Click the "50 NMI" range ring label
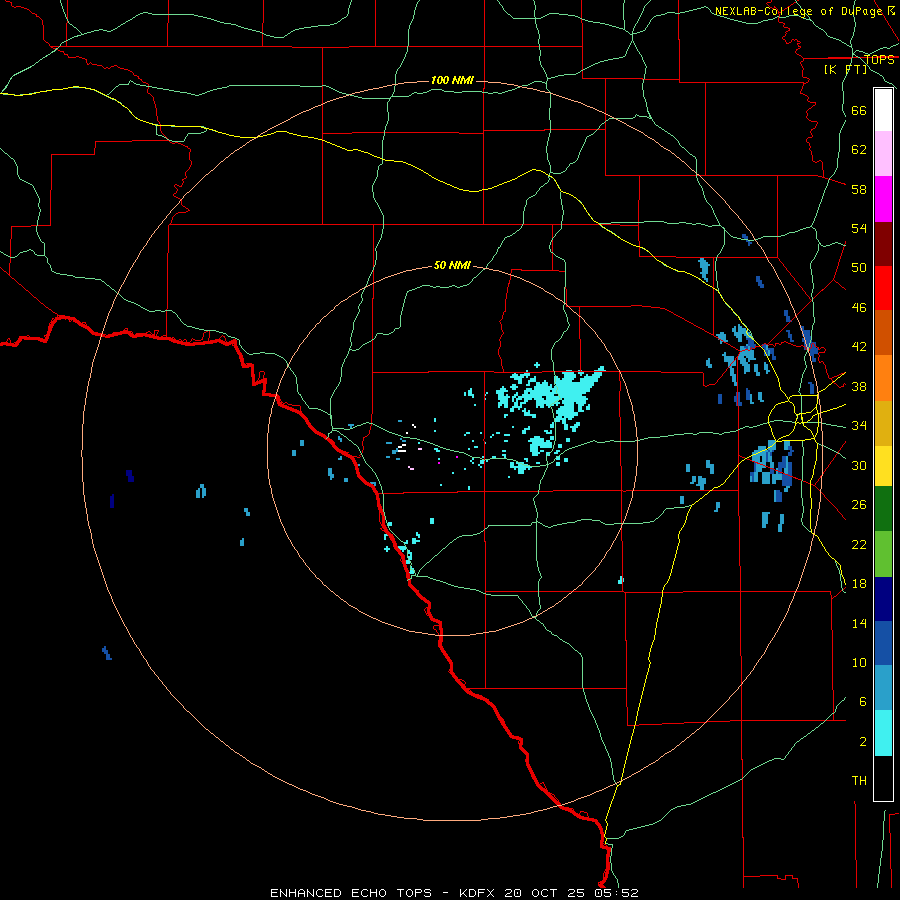The width and height of the screenshot is (900, 900). [x=452, y=265]
